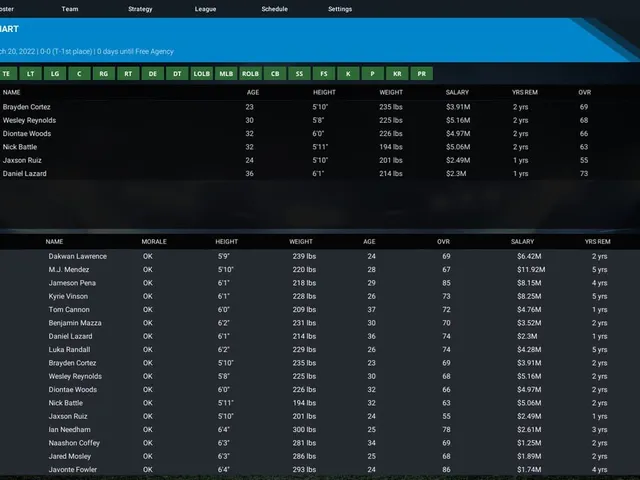Image resolution: width=640 pixels, height=480 pixels.
Task: Select the RT position button
Action: (128, 74)
